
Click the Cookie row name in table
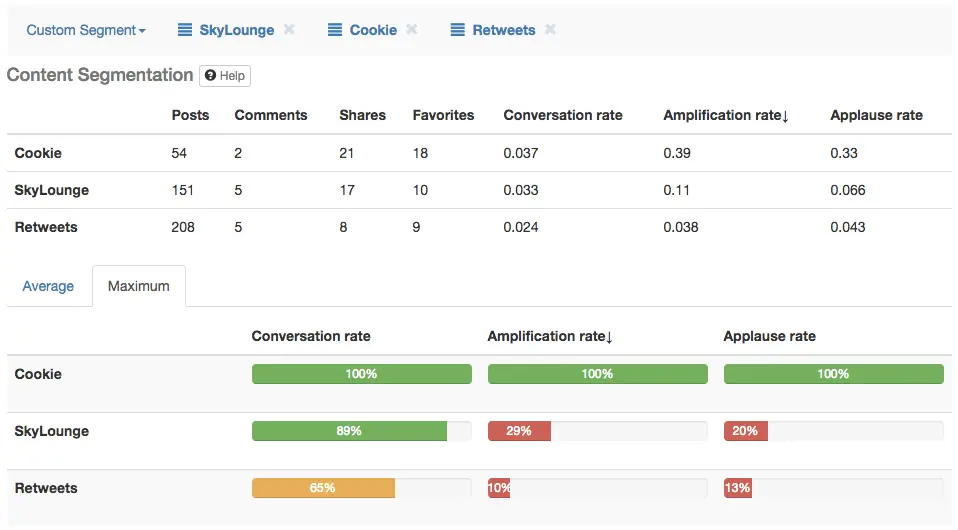38,153
